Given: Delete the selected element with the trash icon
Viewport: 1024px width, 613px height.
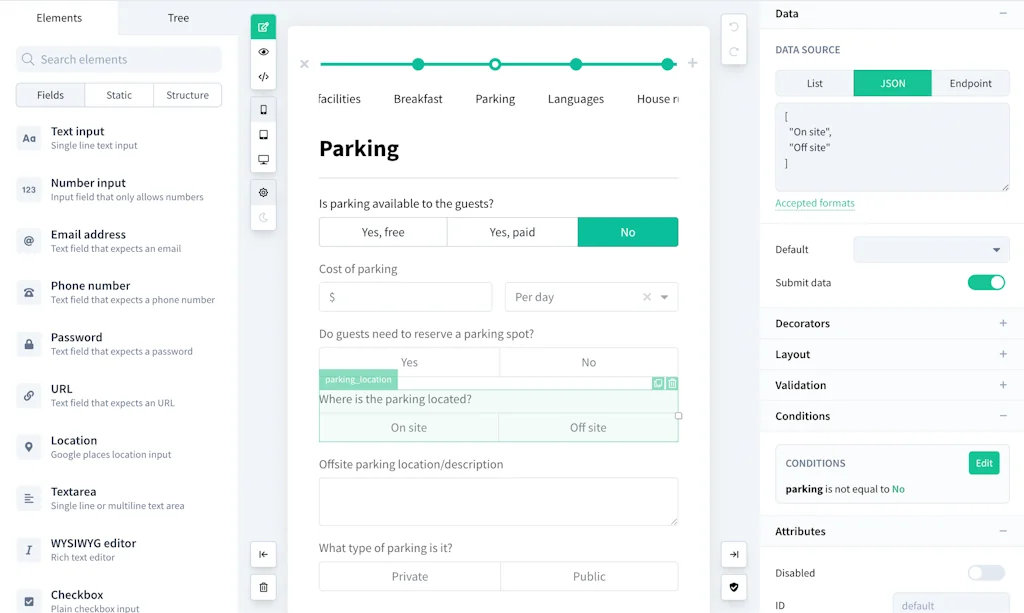Looking at the screenshot, I should tap(263, 587).
